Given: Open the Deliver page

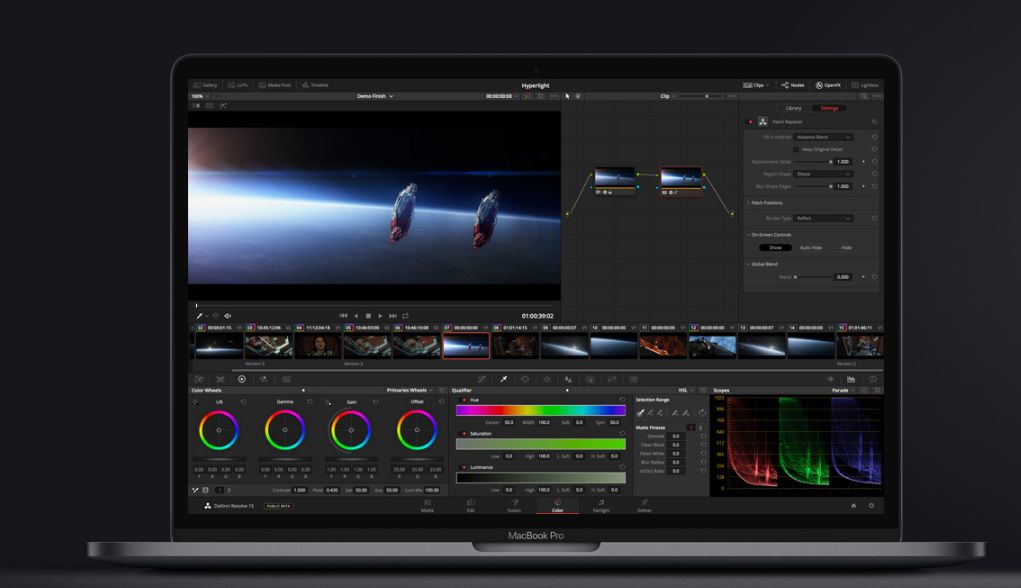Looking at the screenshot, I should tap(645, 506).
